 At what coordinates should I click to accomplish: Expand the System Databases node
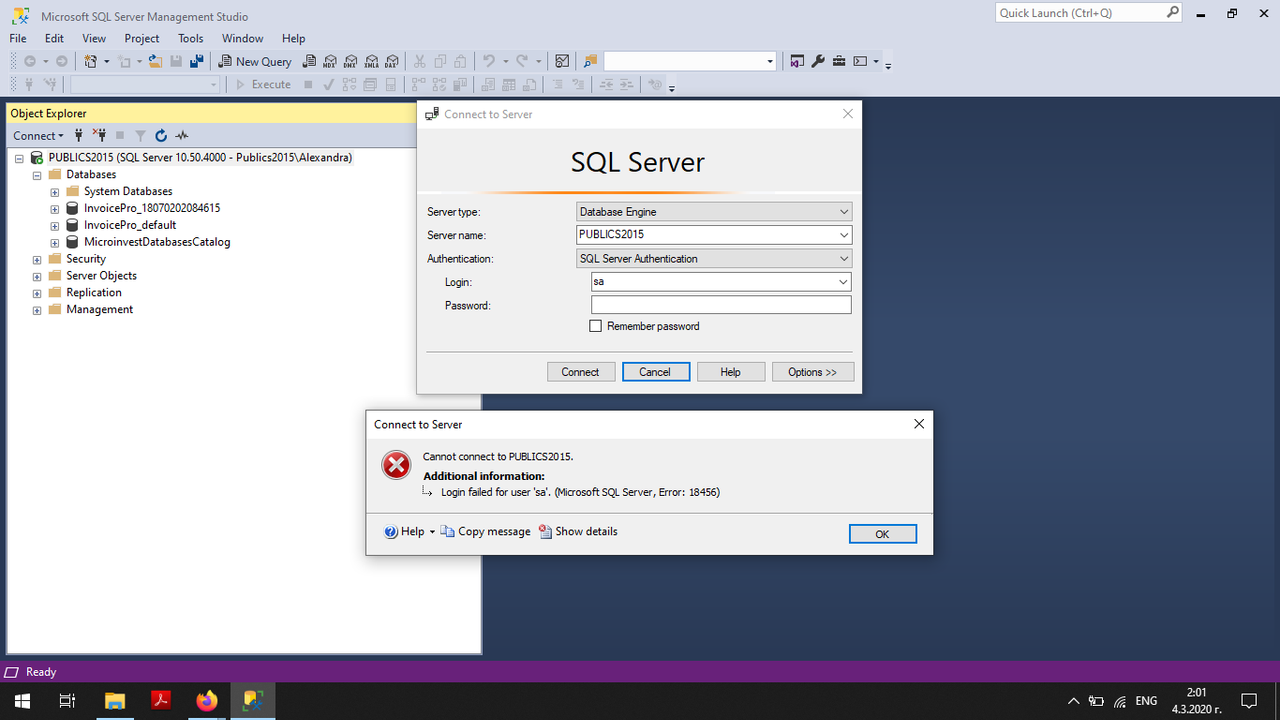[x=55, y=192]
